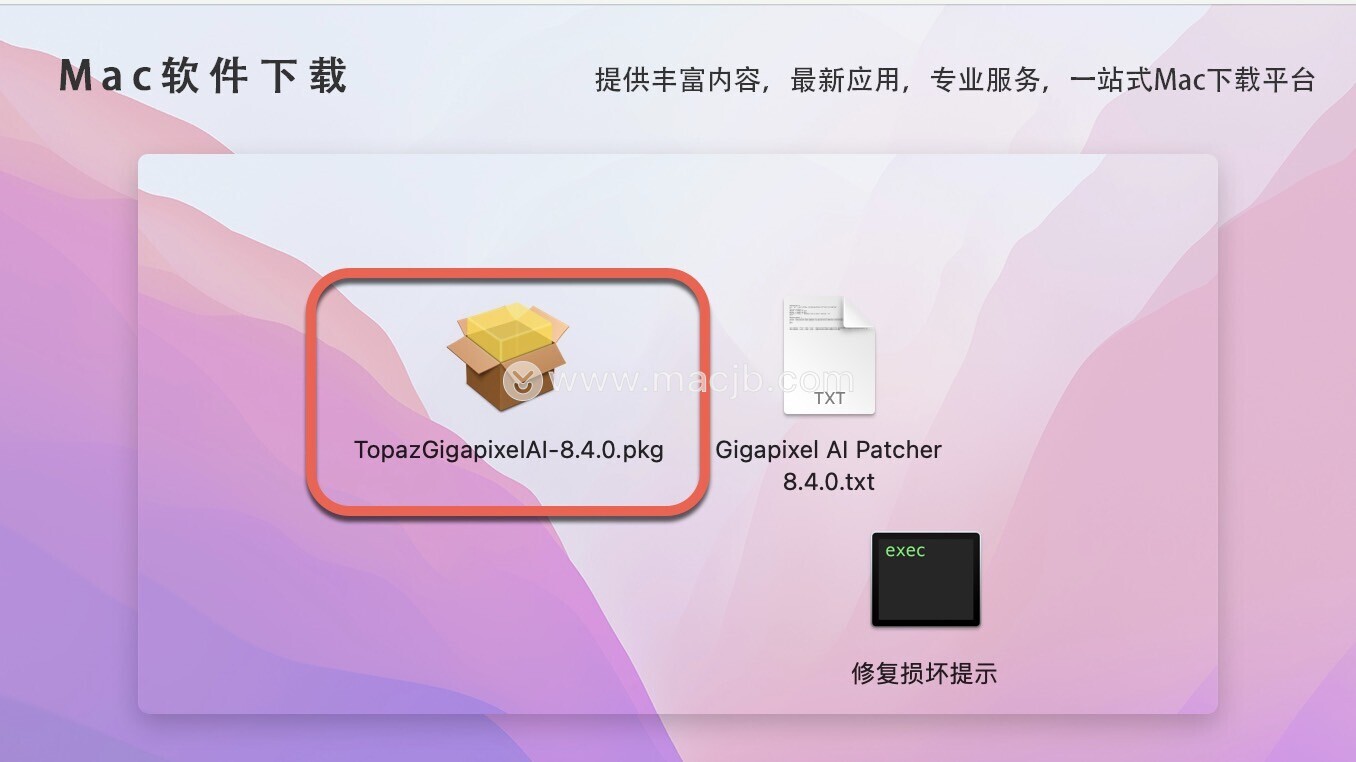The image size is (1356, 762).
Task: Click the yellow contents inside the package box
Action: [510, 330]
